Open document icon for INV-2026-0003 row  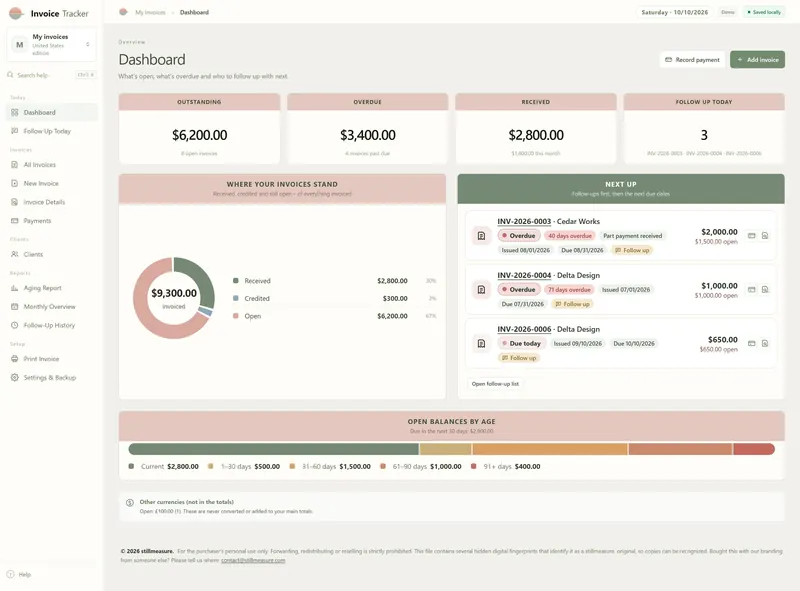765,236
